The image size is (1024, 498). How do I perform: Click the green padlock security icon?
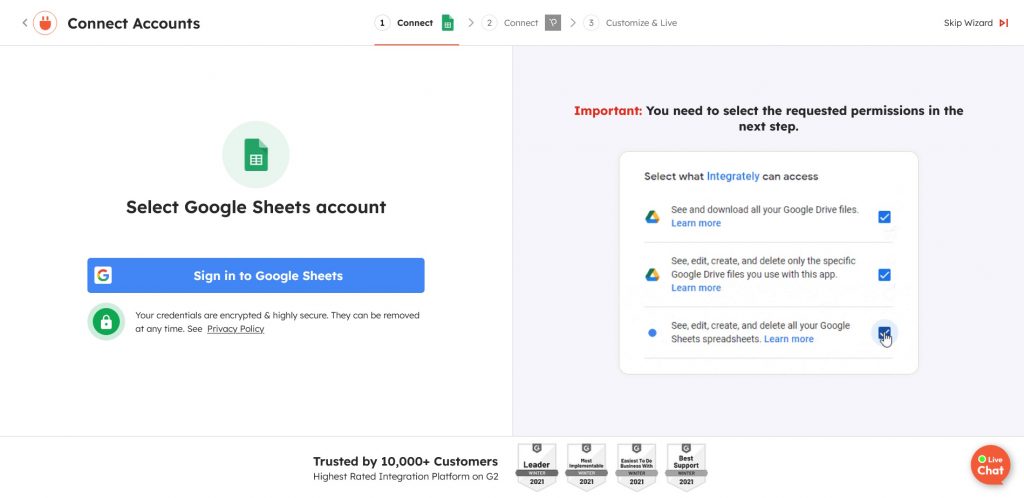(106, 321)
